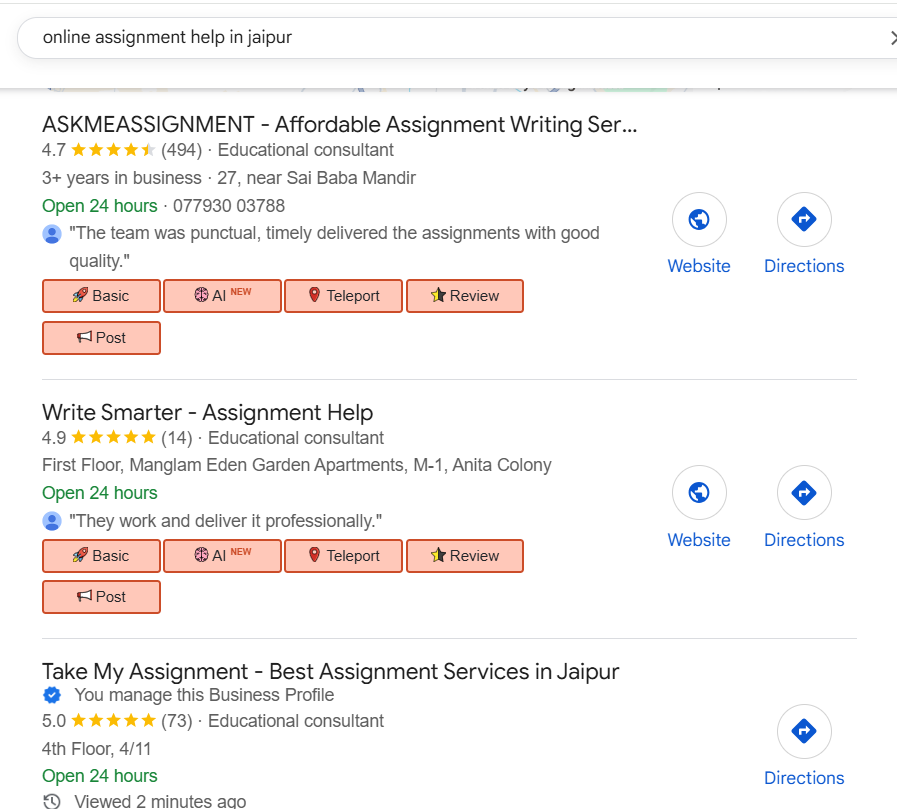This screenshot has width=897, height=809.
Task: Select Teleport button under ASKMEASSIGNMENT
Action: click(x=343, y=296)
